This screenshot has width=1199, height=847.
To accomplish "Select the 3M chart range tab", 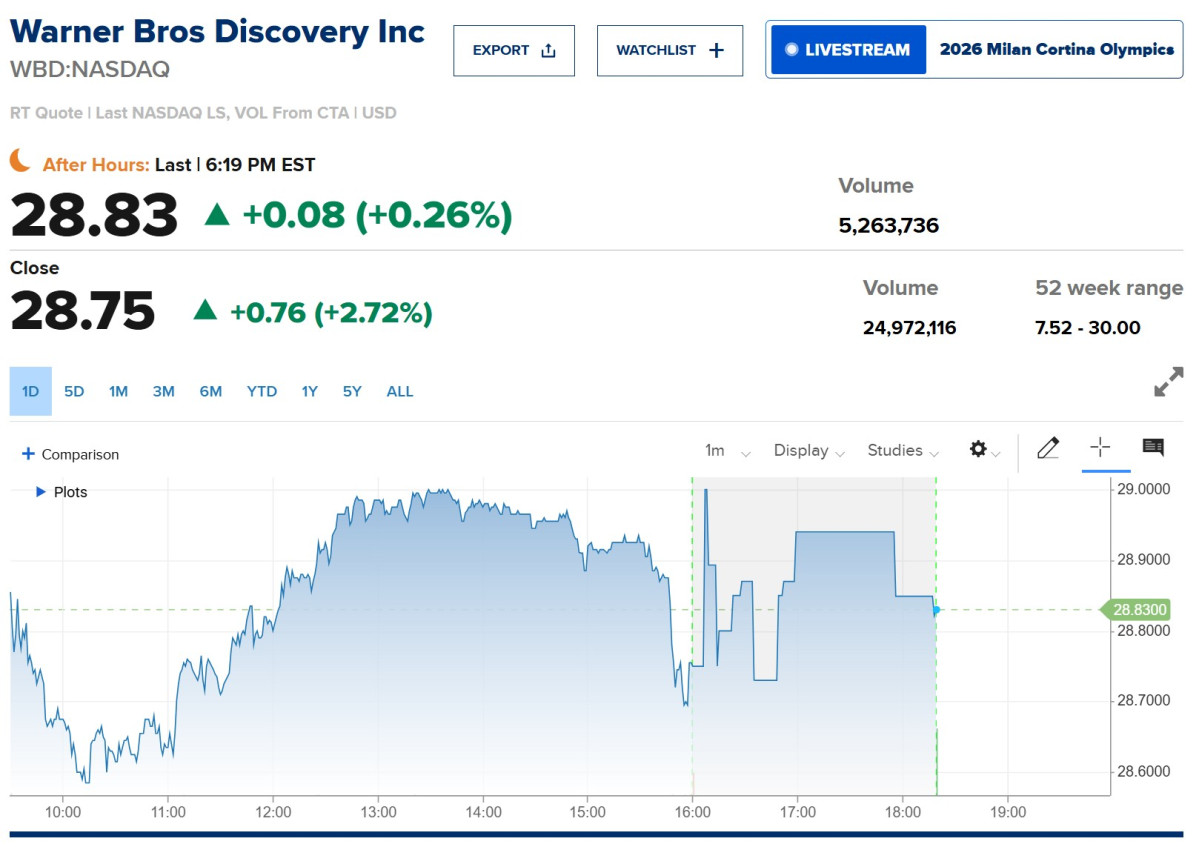I will (164, 391).
